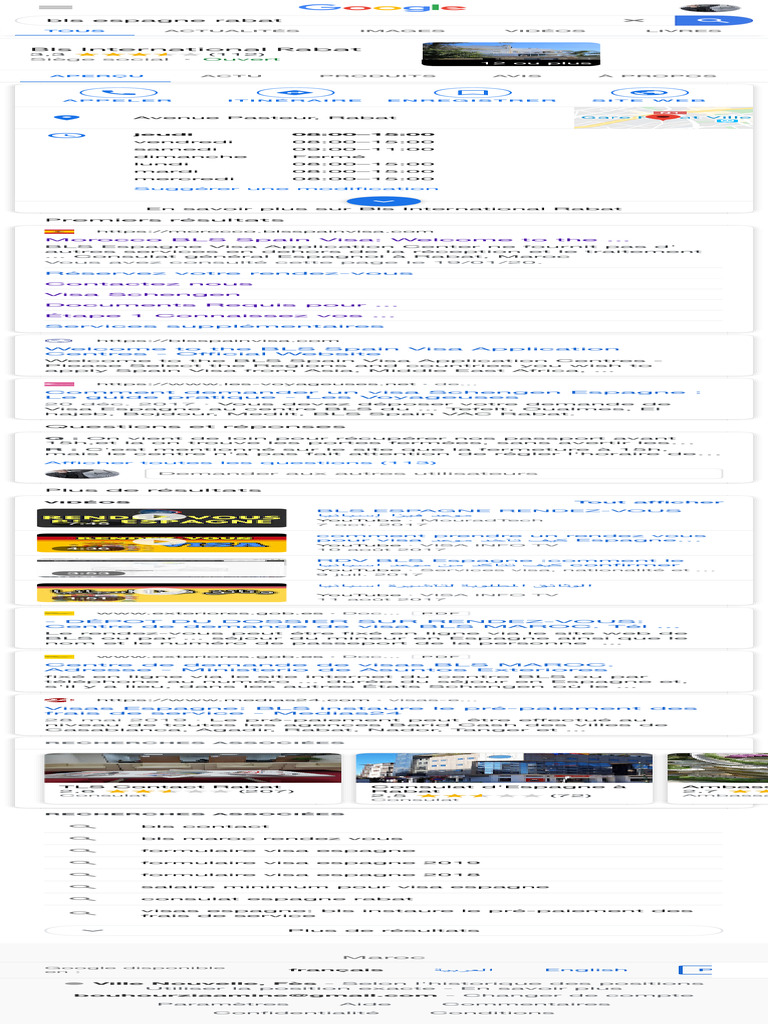Click the location pin icon beside the address
Image resolution: width=768 pixels, height=1024 pixels.
pos(65,118)
